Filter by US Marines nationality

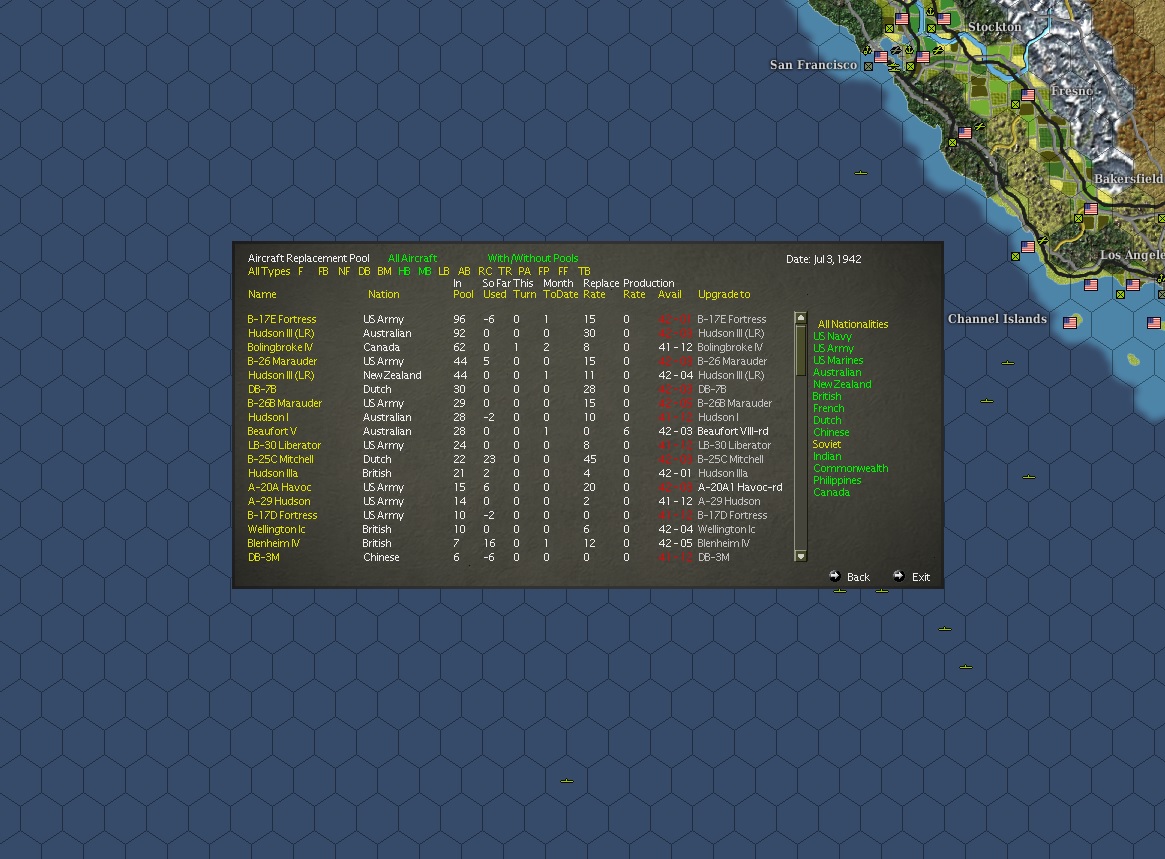(x=838, y=360)
